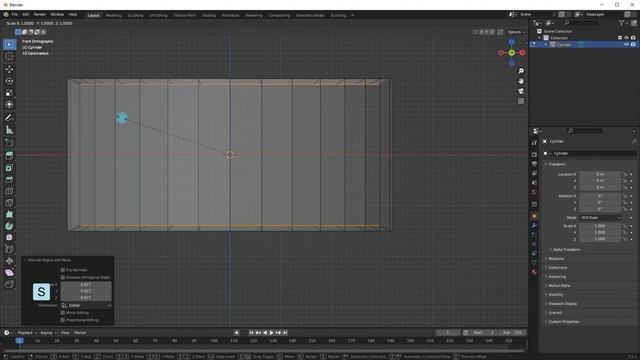The image size is (640, 360).
Task: Open the Orientation Global dropdown
Action: click(86, 306)
